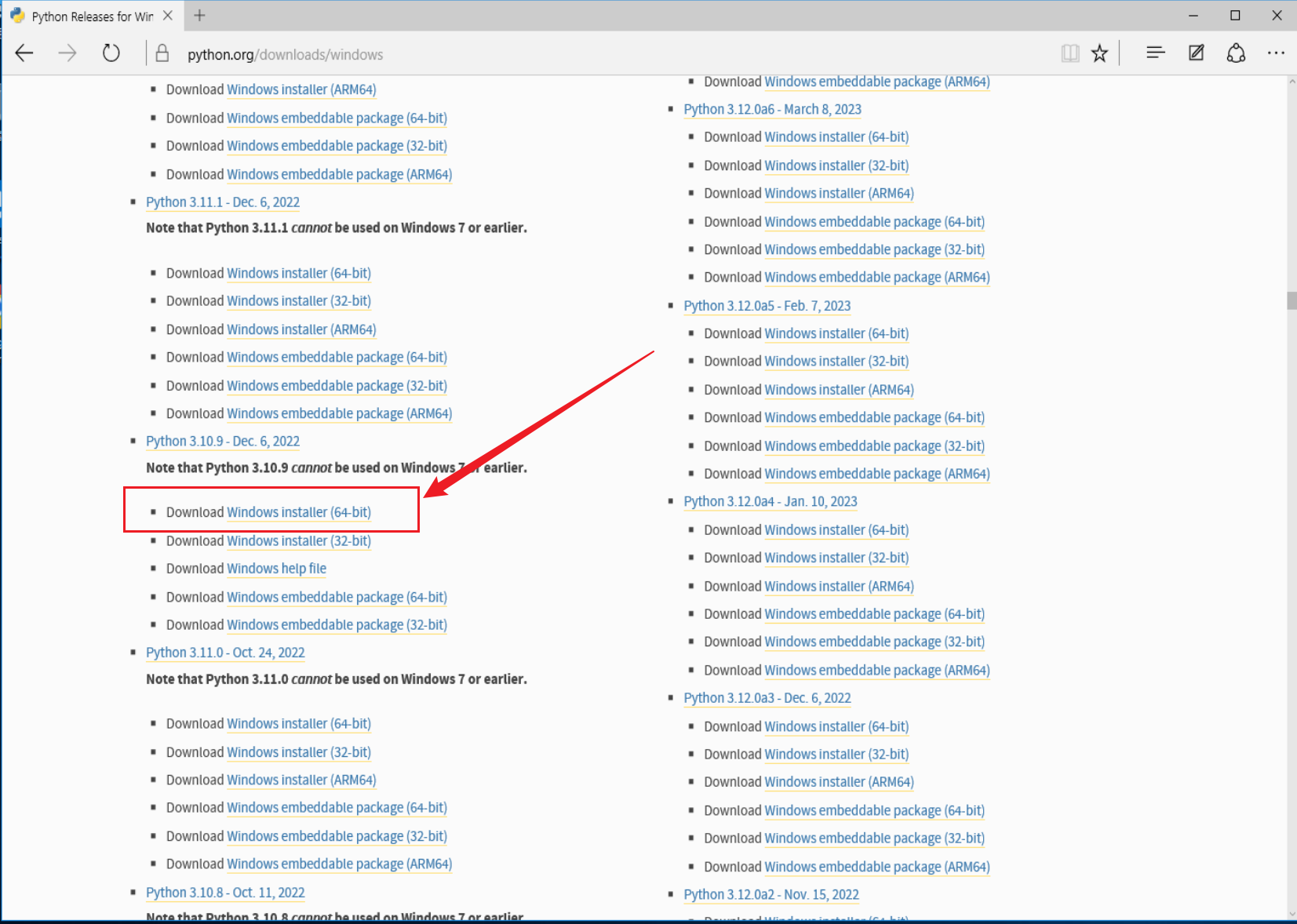Open the Python 3.11.0 - Oct. 24, 2022 release link

coord(225,653)
